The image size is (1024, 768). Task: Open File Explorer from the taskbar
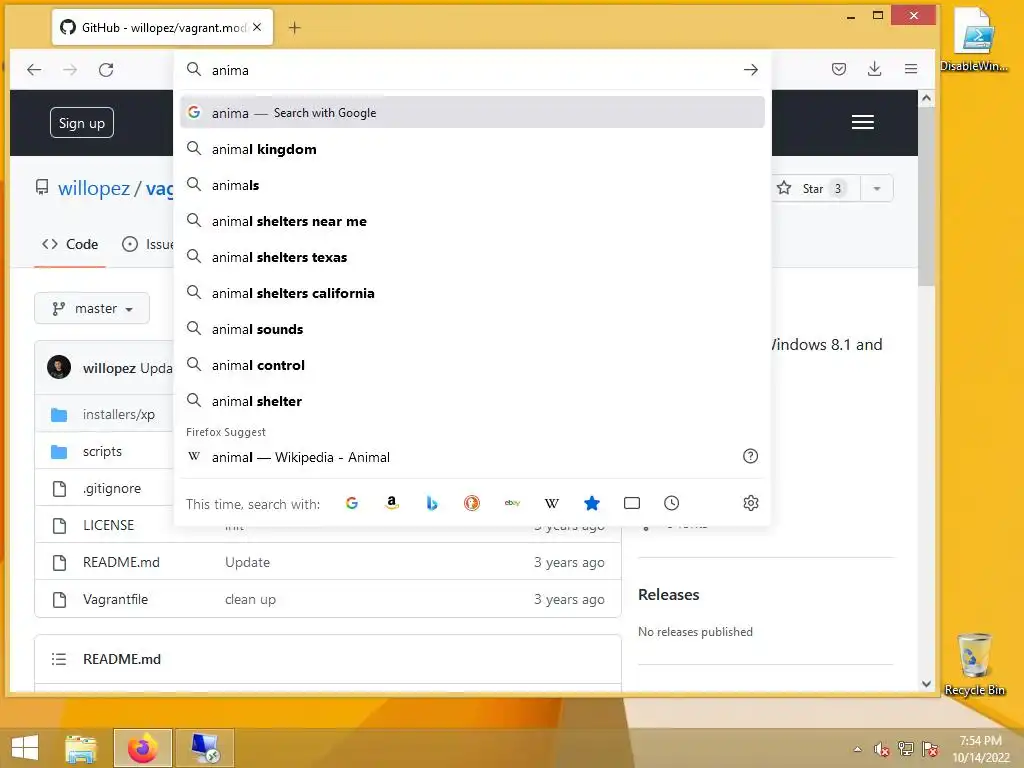[81, 748]
